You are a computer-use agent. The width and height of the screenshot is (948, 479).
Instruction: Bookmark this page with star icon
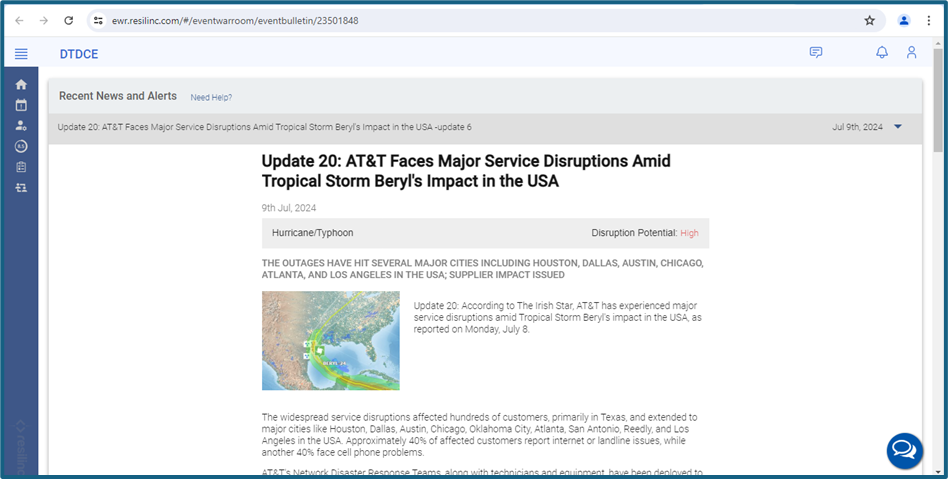[869, 21]
